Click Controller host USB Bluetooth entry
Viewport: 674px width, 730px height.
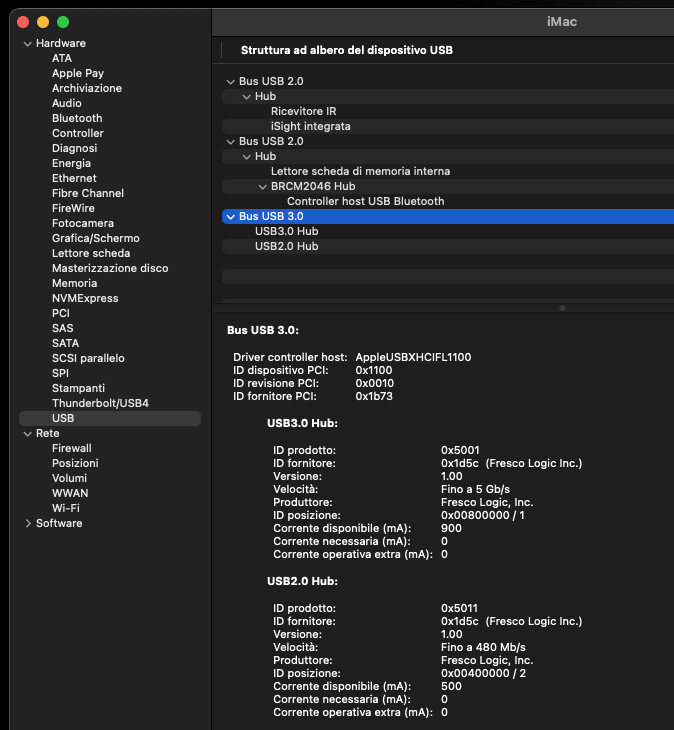[x=365, y=201]
